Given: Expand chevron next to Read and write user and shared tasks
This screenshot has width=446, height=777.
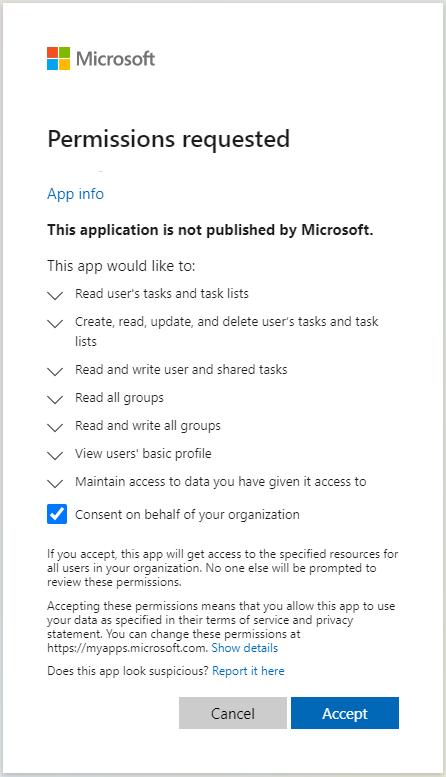Looking at the screenshot, I should [x=55, y=372].
